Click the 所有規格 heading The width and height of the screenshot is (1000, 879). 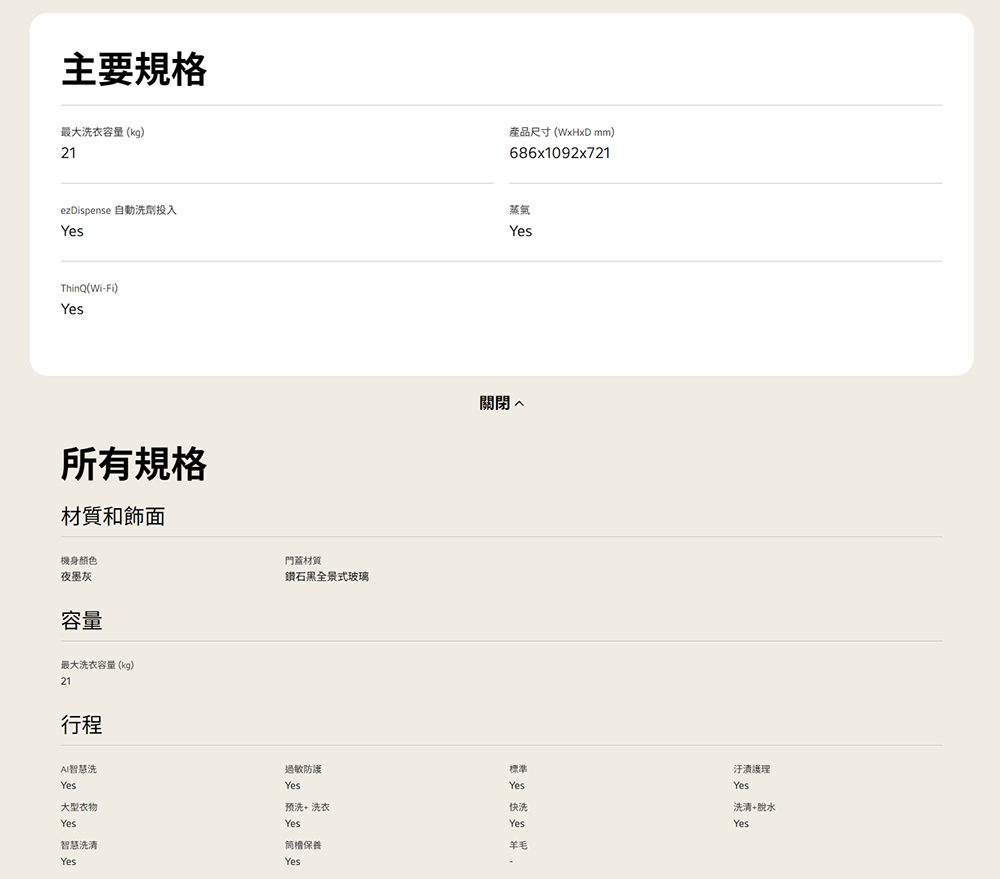(134, 464)
